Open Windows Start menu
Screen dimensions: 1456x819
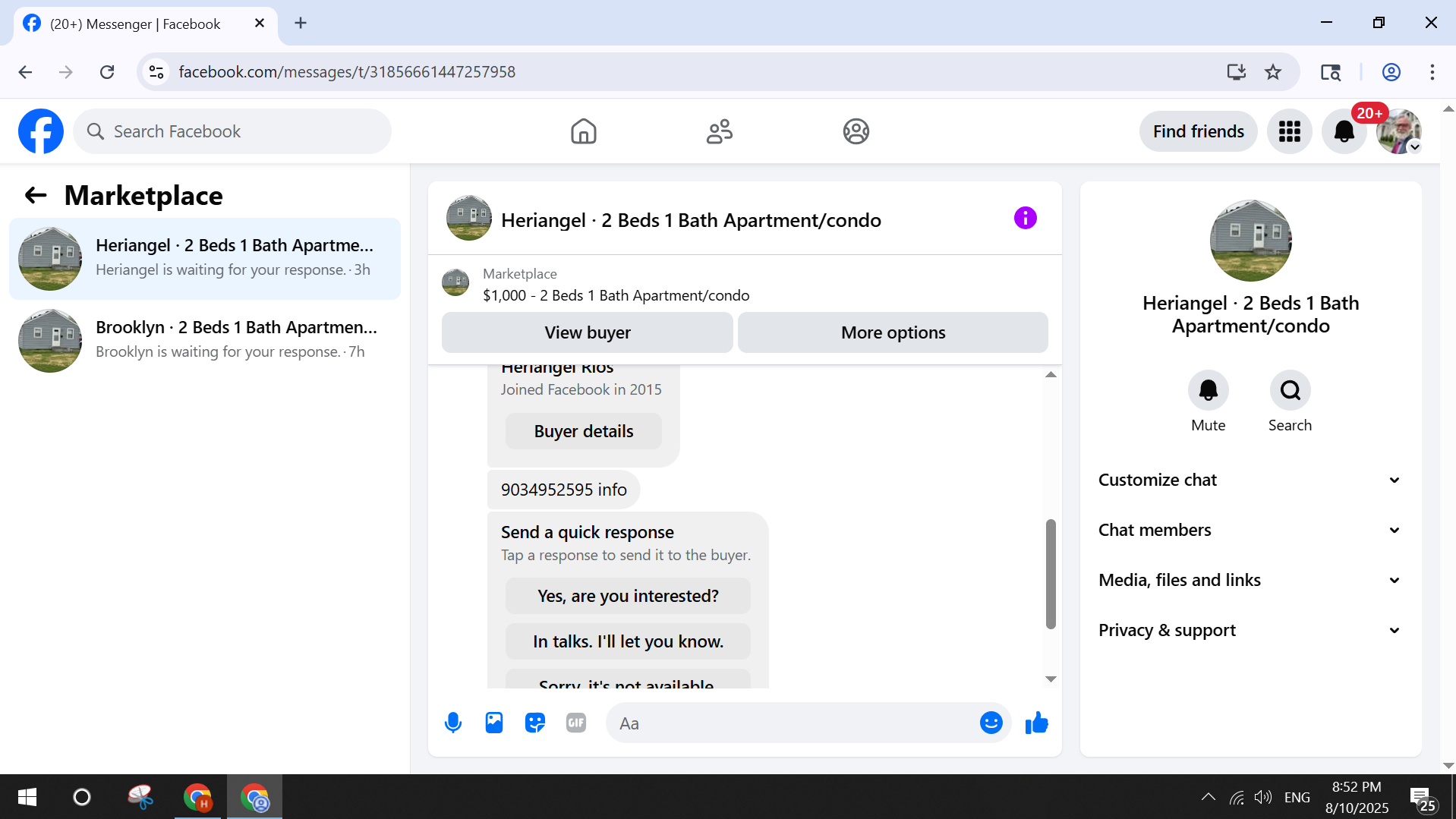27,797
